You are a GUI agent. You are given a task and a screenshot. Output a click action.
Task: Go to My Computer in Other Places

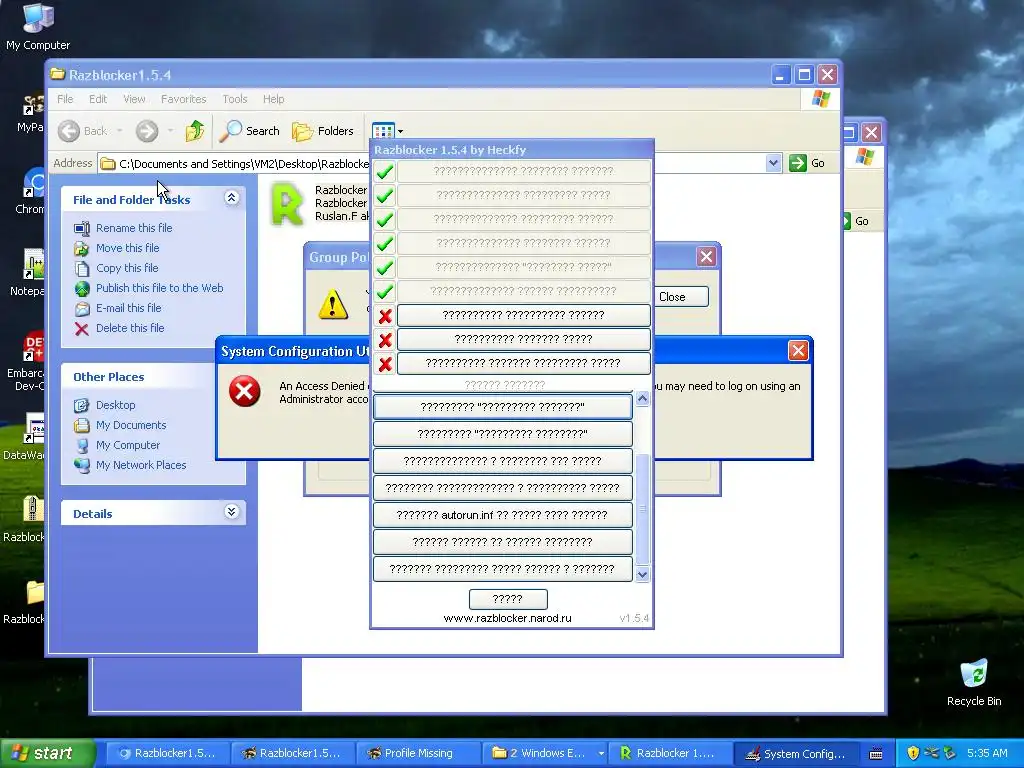[128, 445]
